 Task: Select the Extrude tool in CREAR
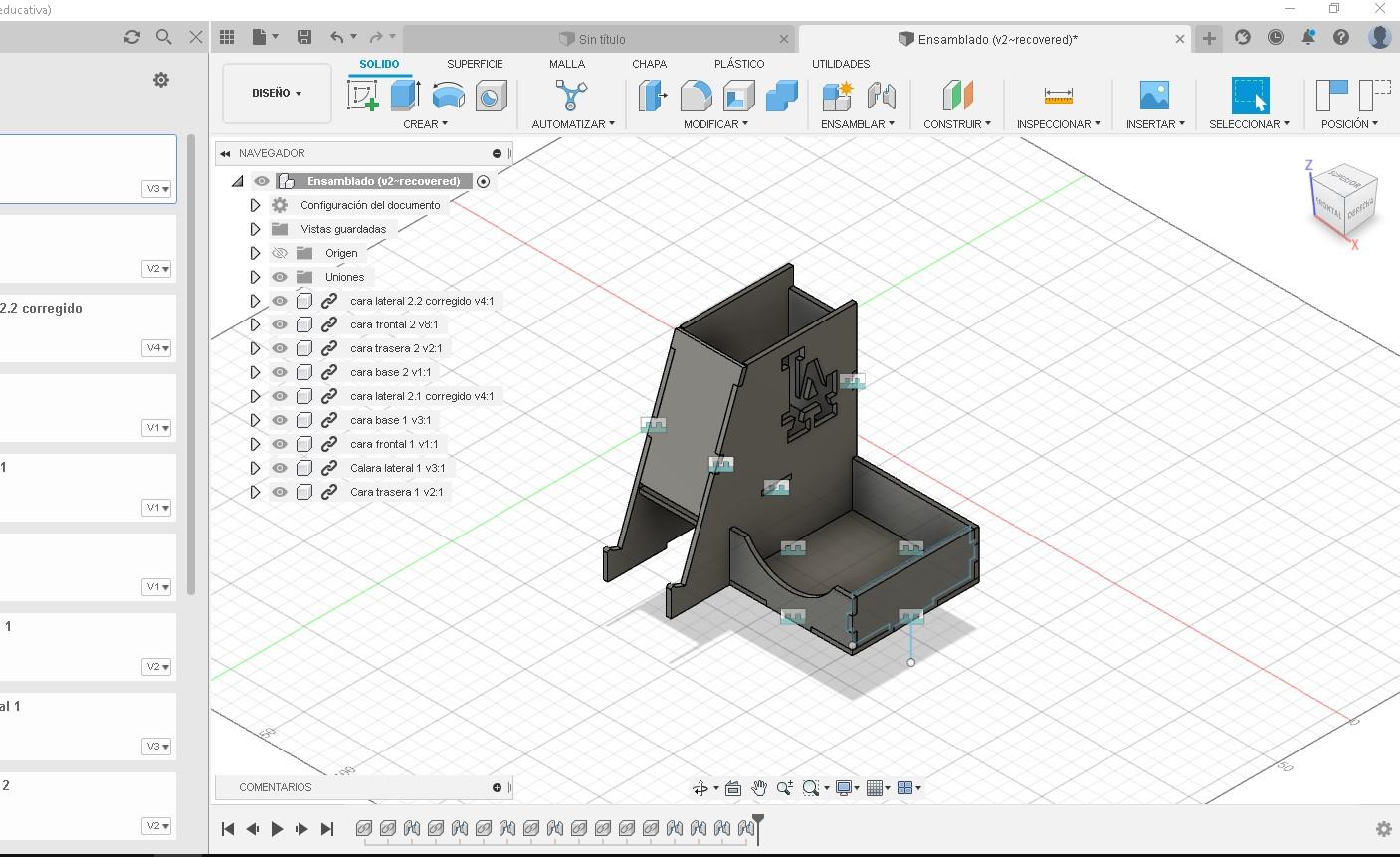[x=405, y=96]
